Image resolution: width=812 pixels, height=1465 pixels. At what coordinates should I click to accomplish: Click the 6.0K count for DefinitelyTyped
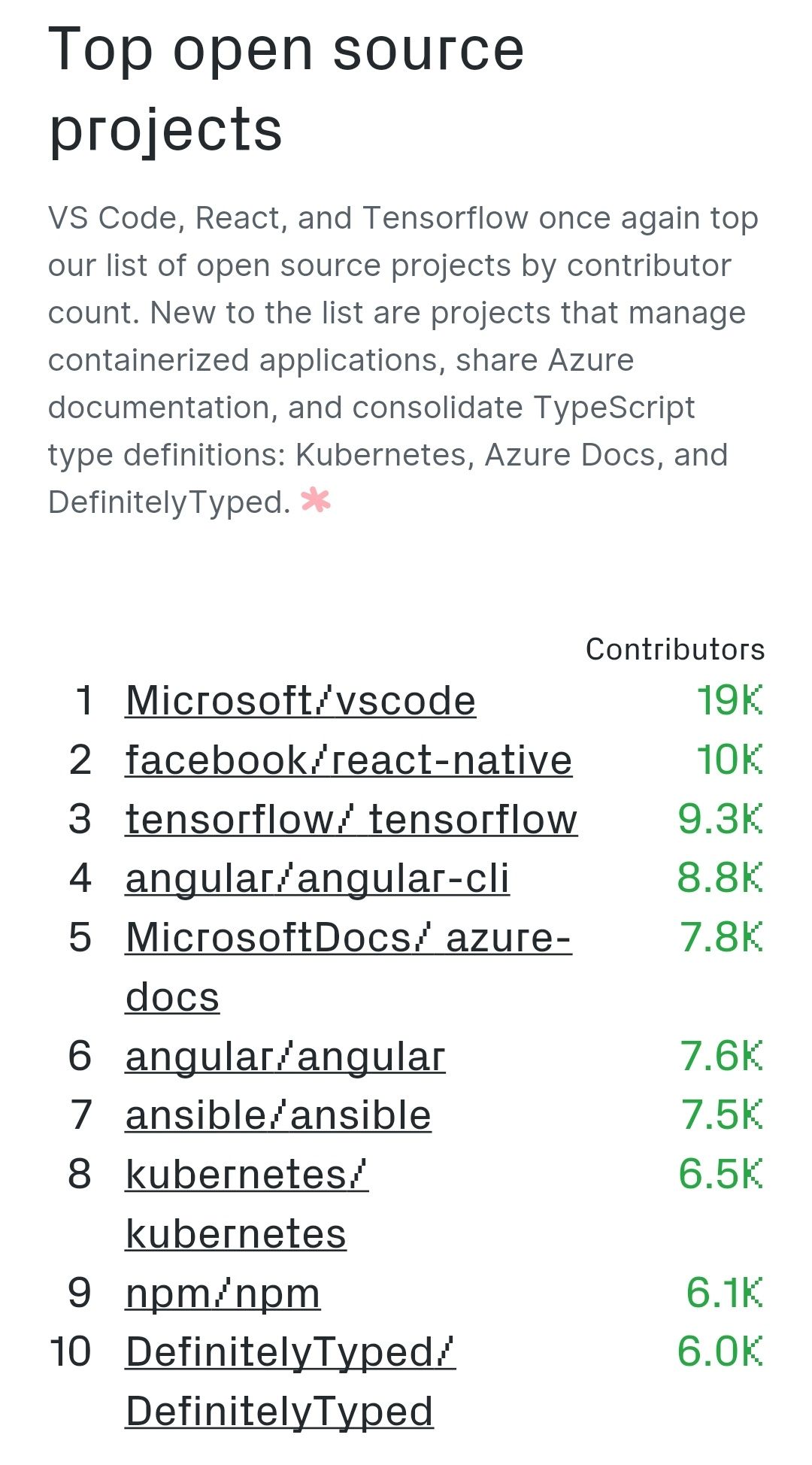point(720,1352)
